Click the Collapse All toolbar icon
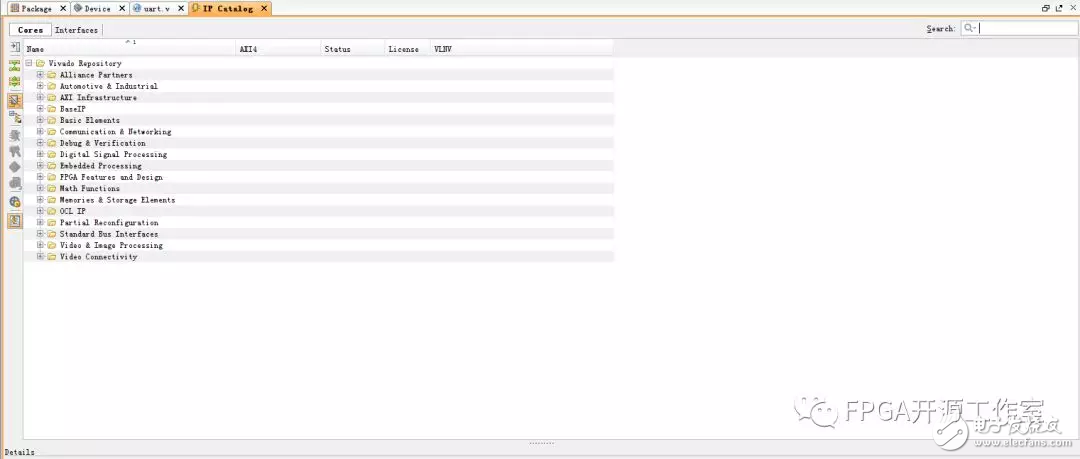The width and height of the screenshot is (1080, 459). [x=14, y=66]
